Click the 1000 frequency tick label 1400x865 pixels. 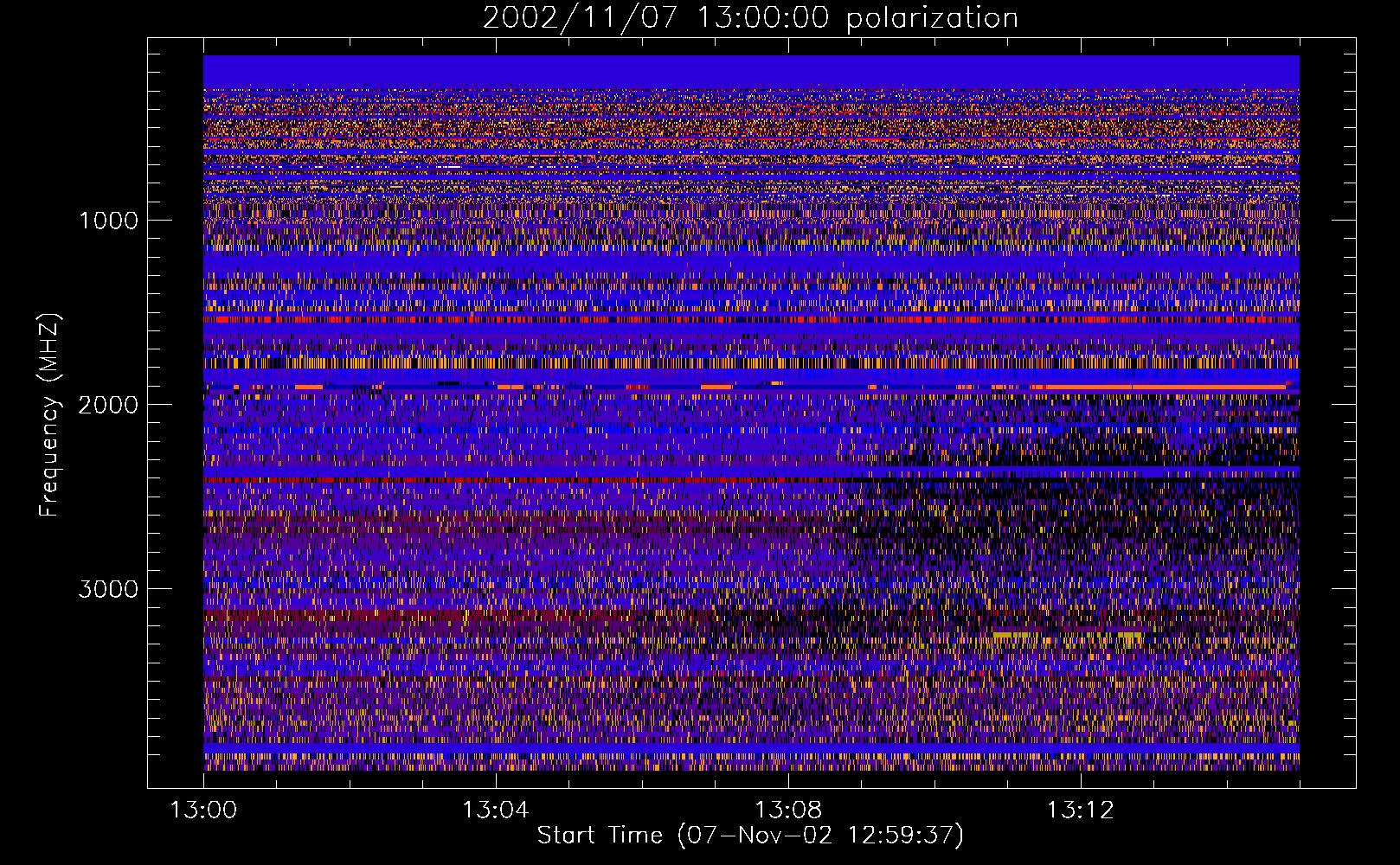pos(108,221)
